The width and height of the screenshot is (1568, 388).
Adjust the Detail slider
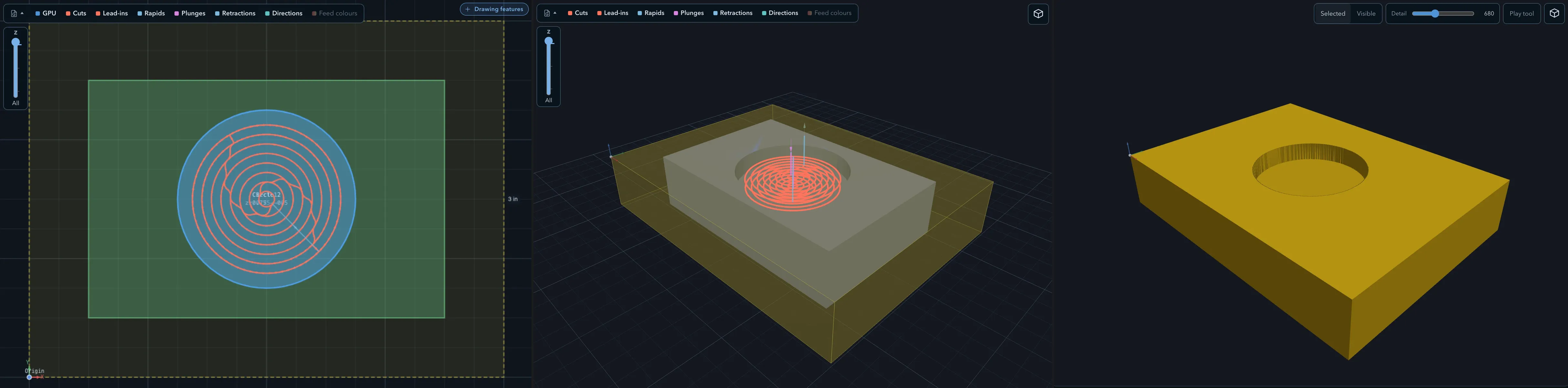point(1443,13)
